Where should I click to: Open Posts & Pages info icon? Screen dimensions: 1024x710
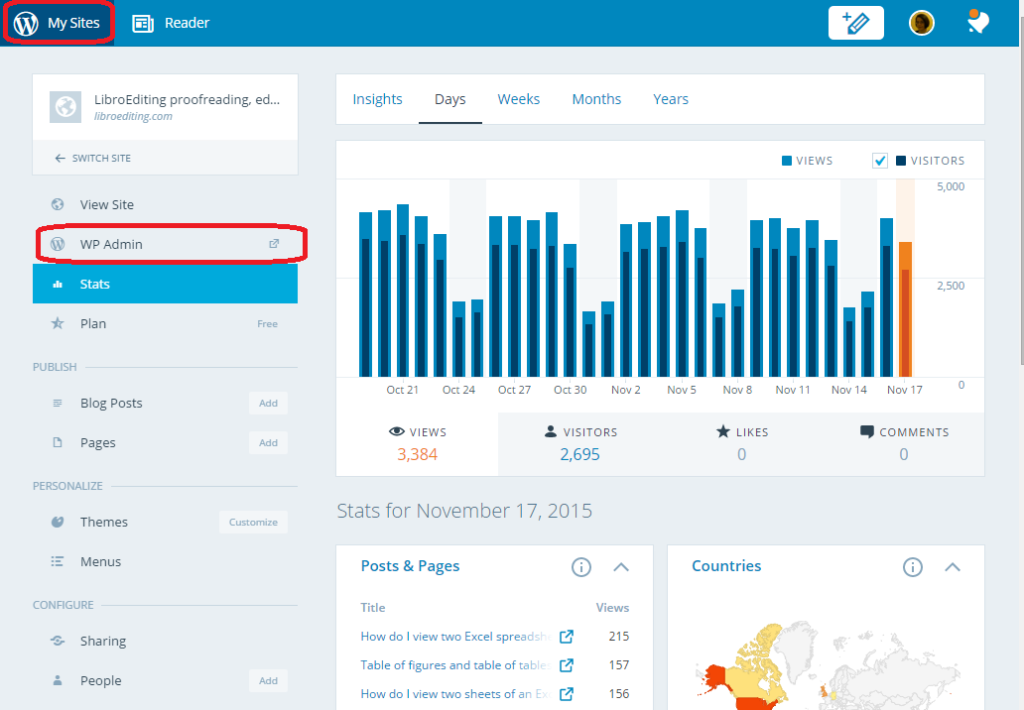pos(581,567)
